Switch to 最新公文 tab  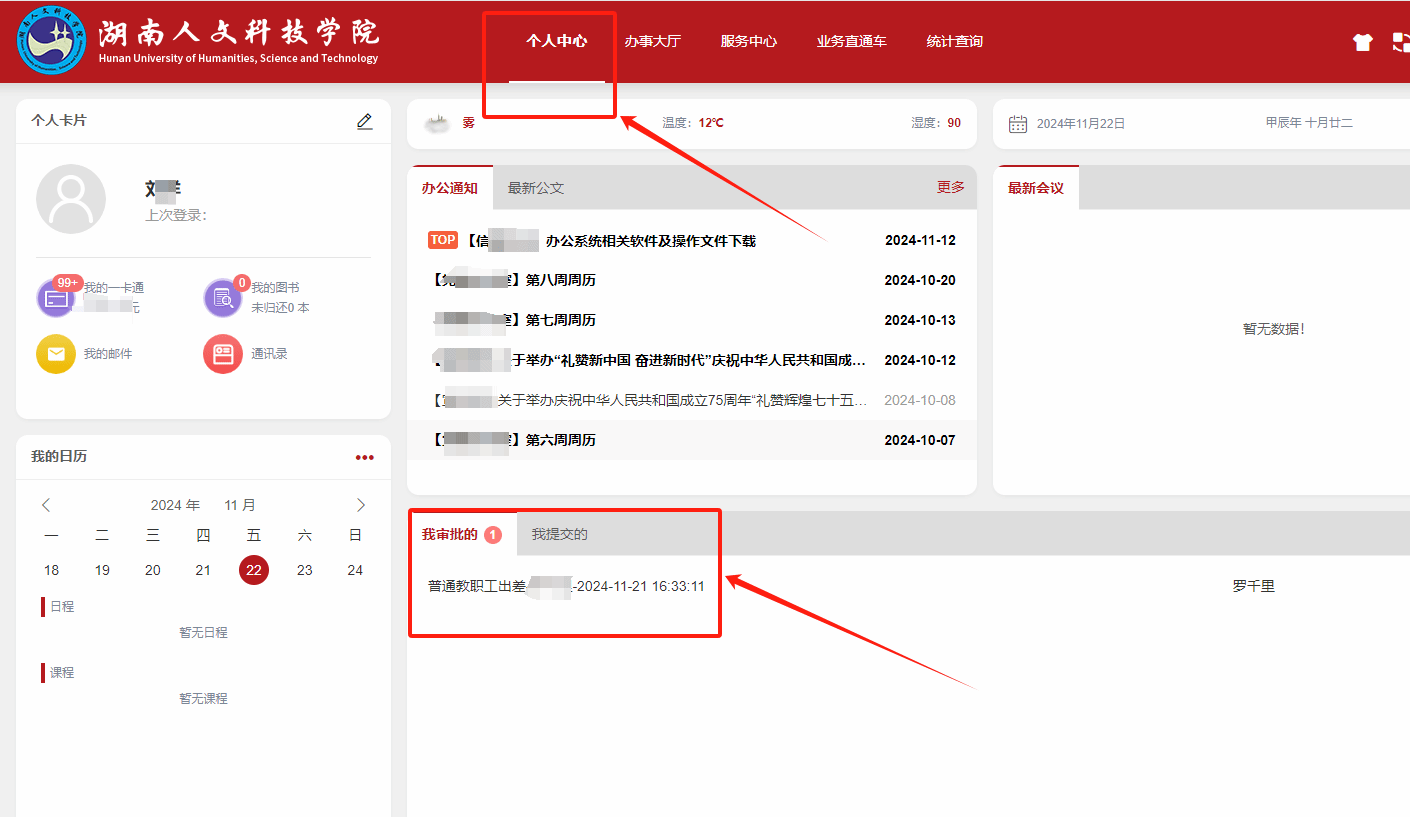point(535,188)
